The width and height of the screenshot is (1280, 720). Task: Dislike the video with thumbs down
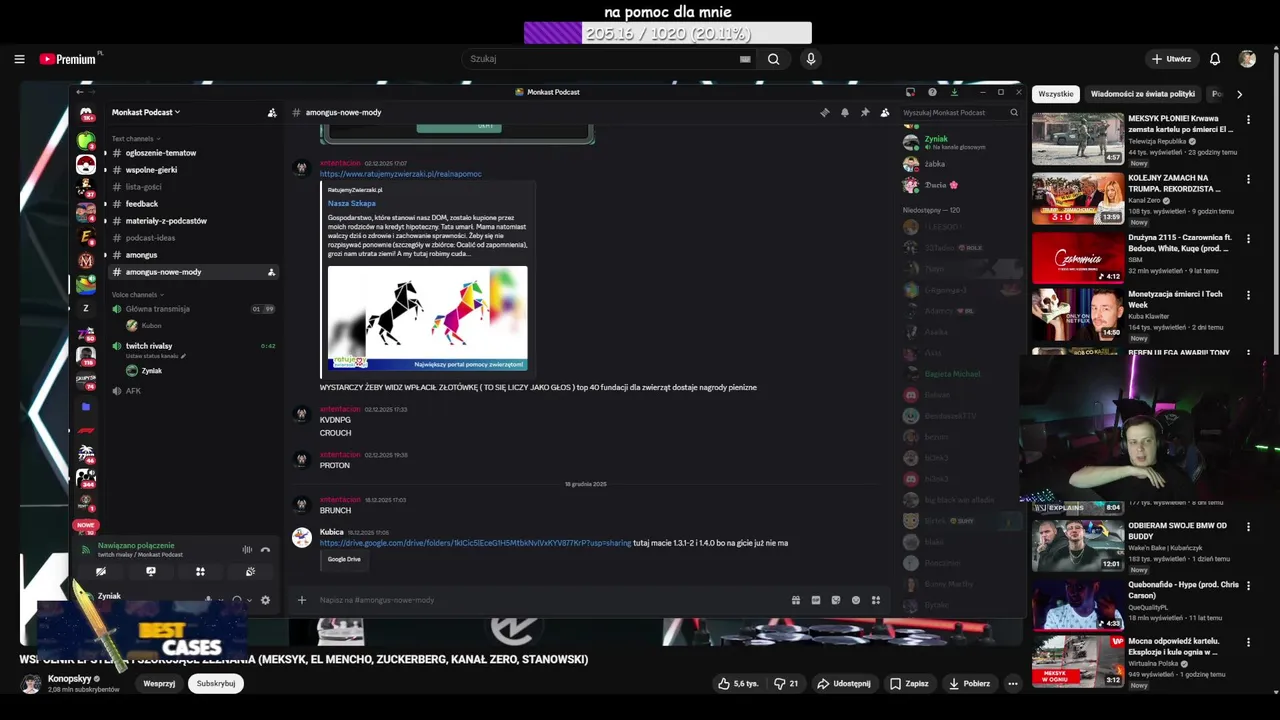[x=786, y=684]
